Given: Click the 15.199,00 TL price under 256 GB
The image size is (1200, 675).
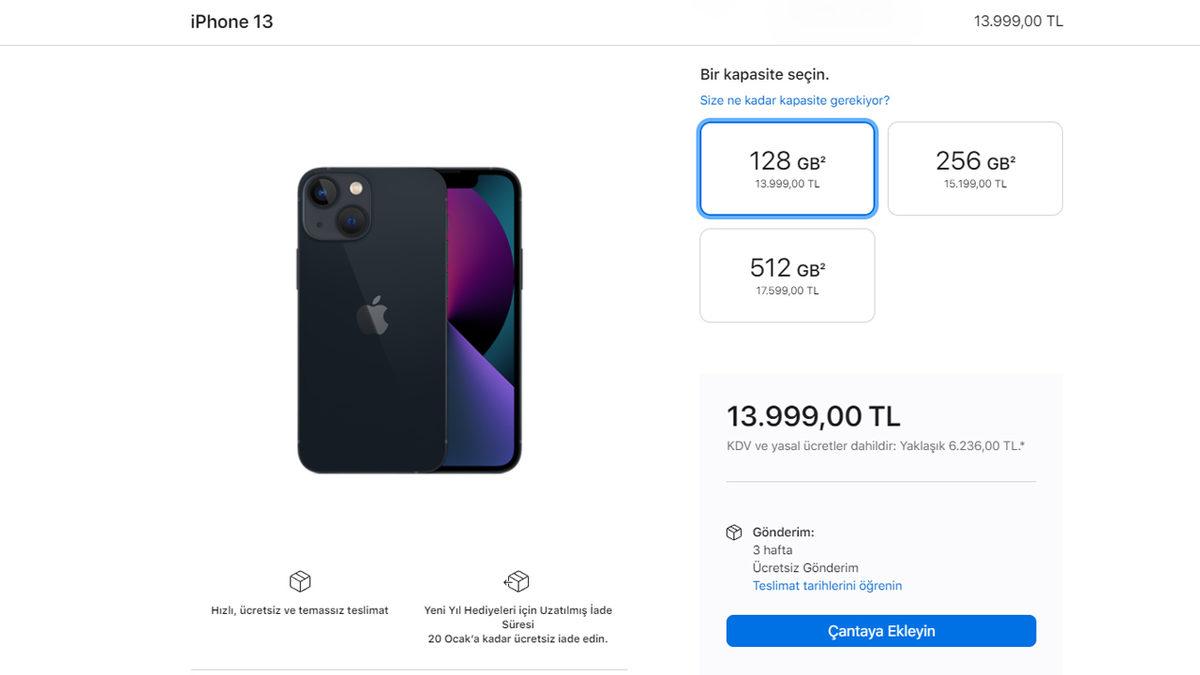Looking at the screenshot, I should [x=974, y=184].
